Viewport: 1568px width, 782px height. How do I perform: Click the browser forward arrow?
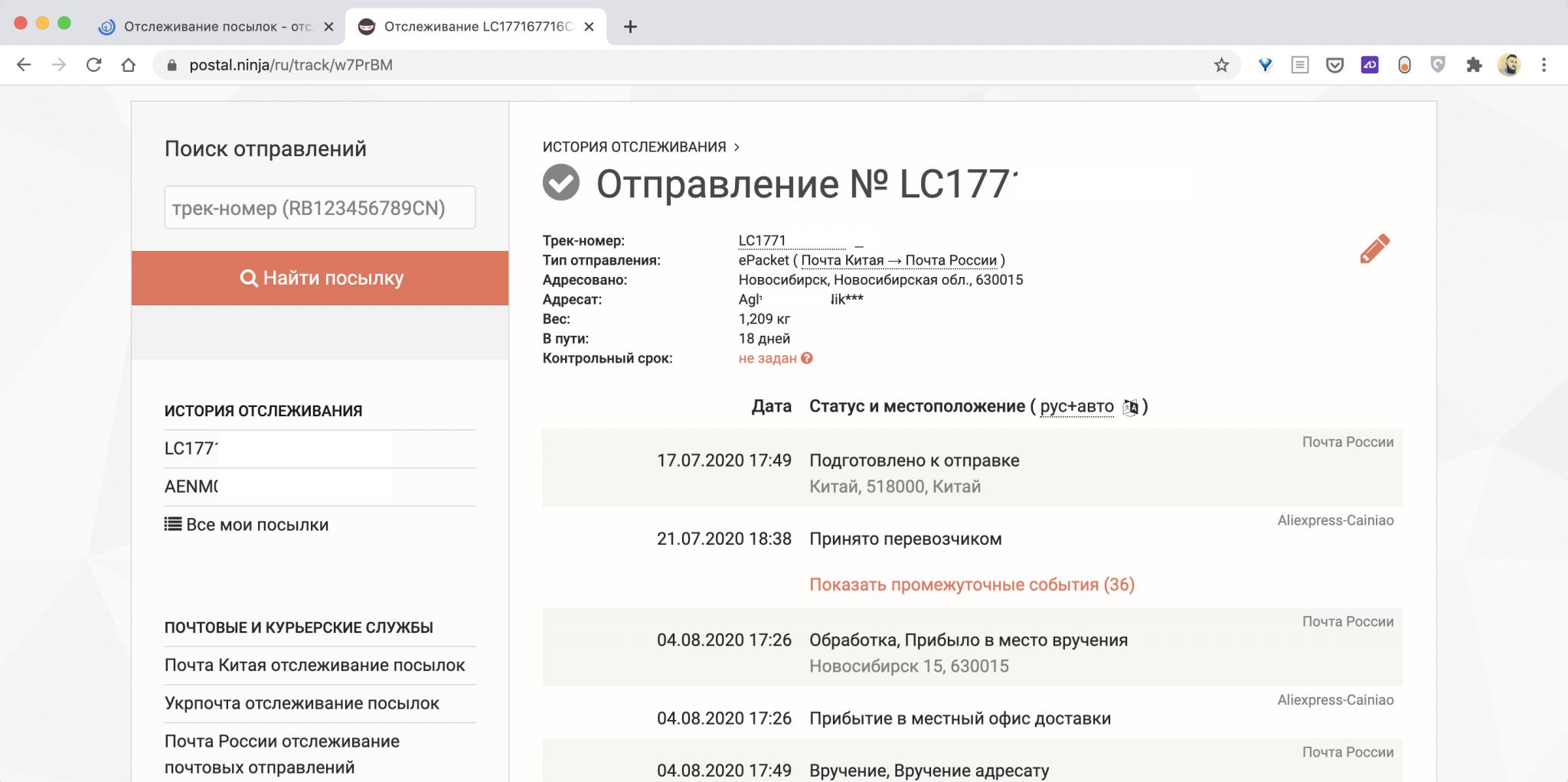tap(59, 65)
